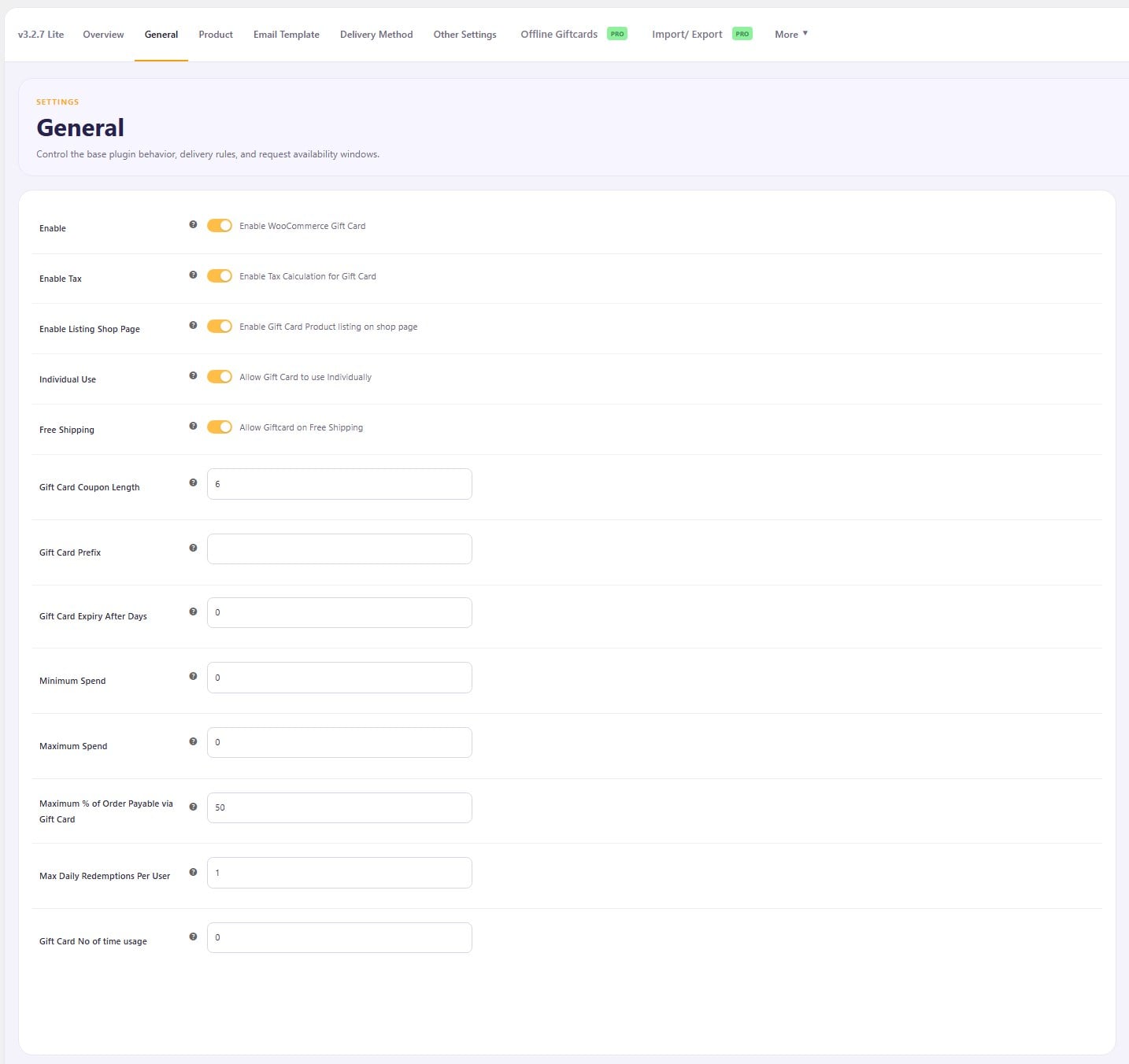
Task: Focus Maximum % of Order Payable field
Action: 339,808
